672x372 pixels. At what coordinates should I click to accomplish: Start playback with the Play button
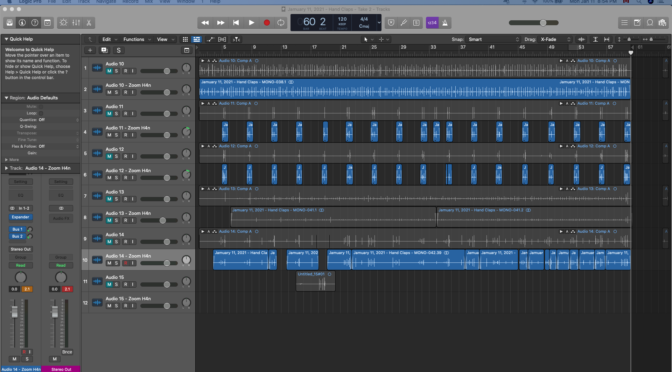point(252,23)
